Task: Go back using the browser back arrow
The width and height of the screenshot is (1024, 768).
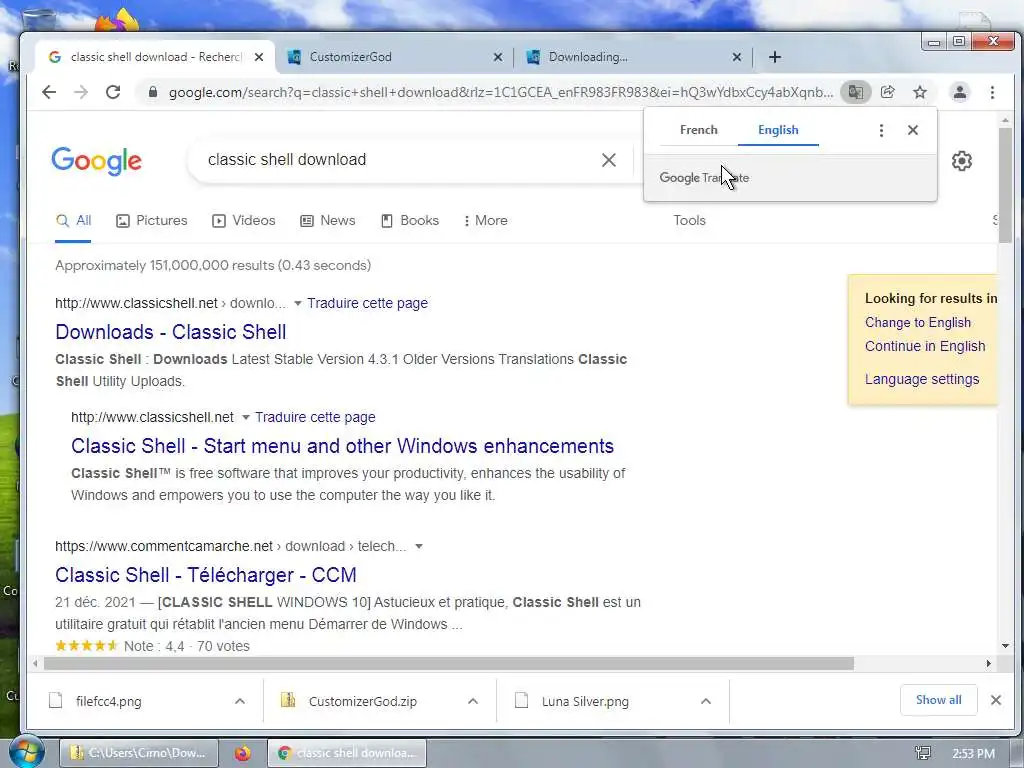Action: click(49, 92)
